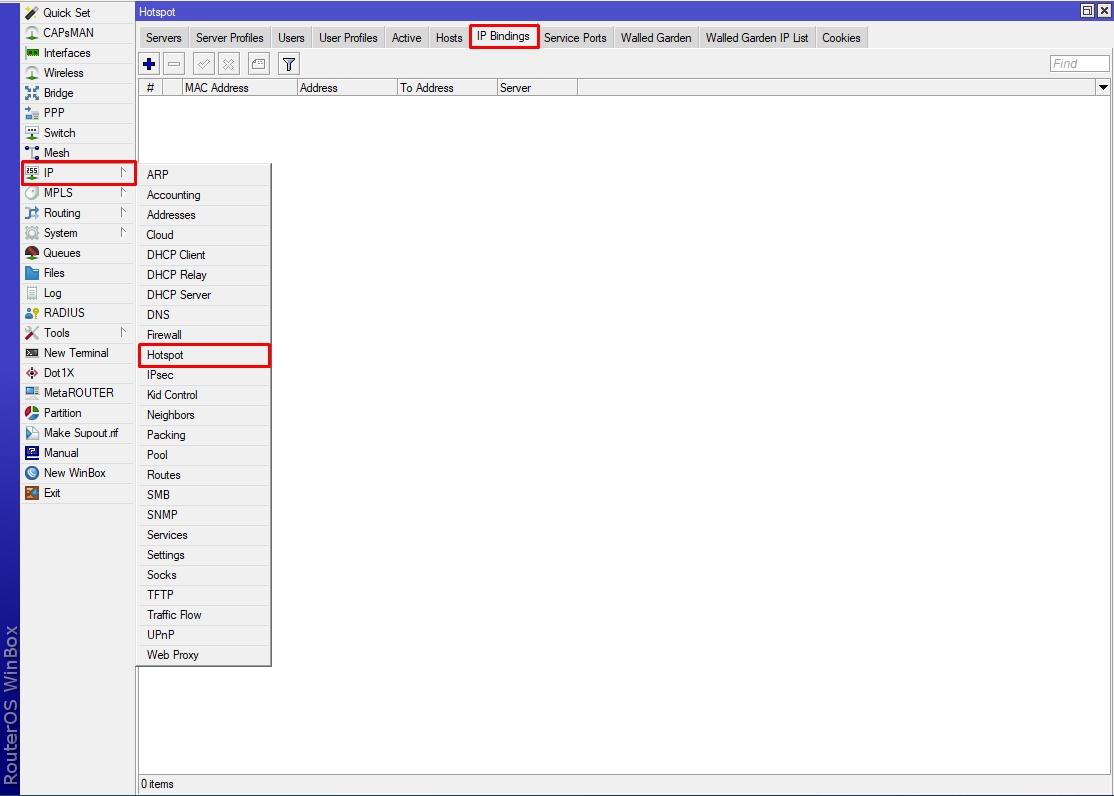Expand the Routing submenu
This screenshot has width=1114, height=796.
[x=77, y=213]
